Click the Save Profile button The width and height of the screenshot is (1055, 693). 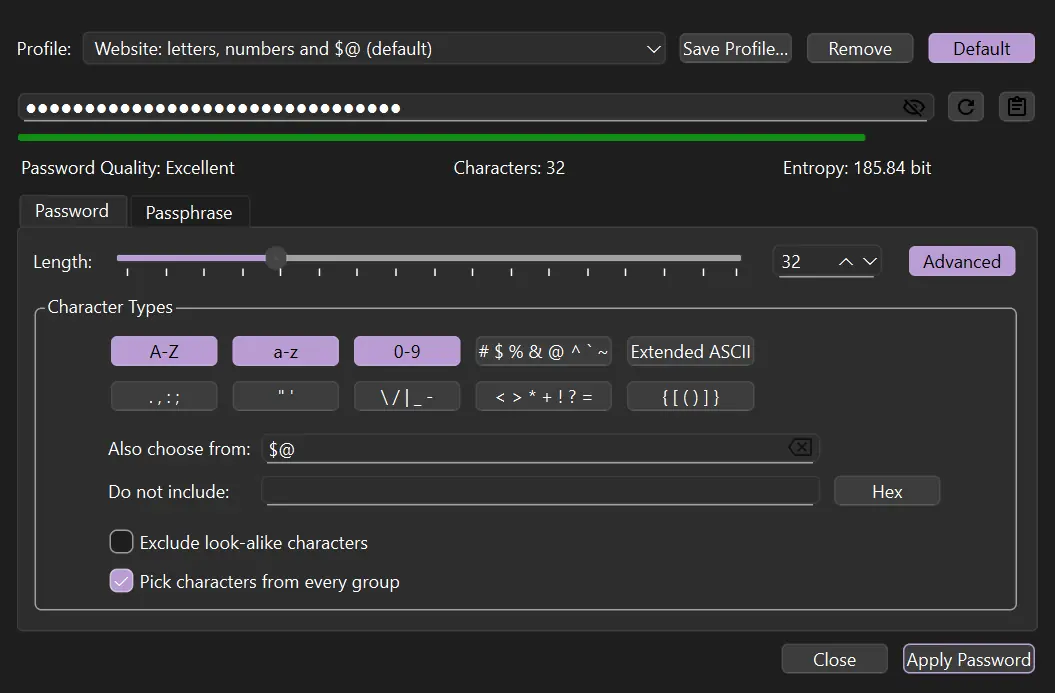[735, 48]
